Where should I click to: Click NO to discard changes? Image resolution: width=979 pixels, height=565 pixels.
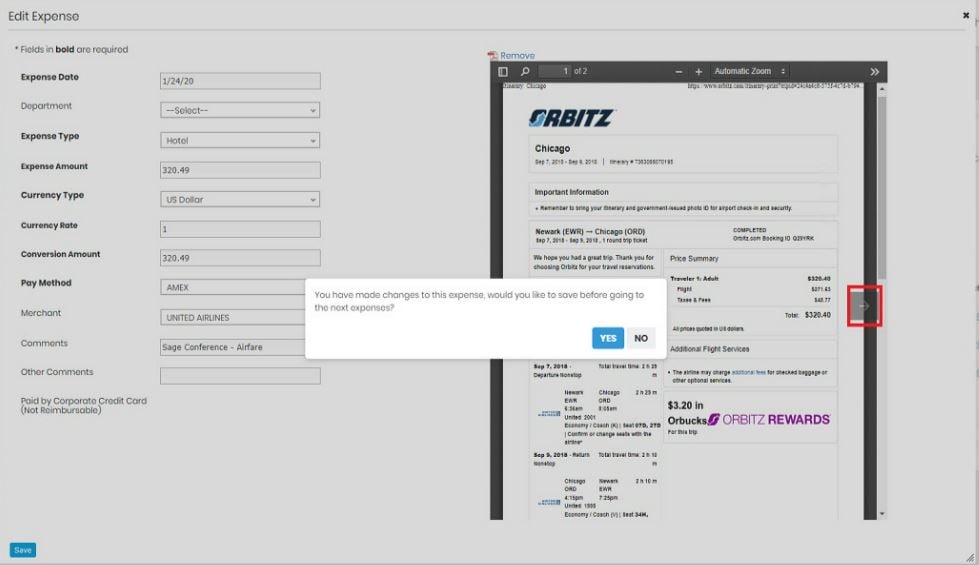coord(641,338)
